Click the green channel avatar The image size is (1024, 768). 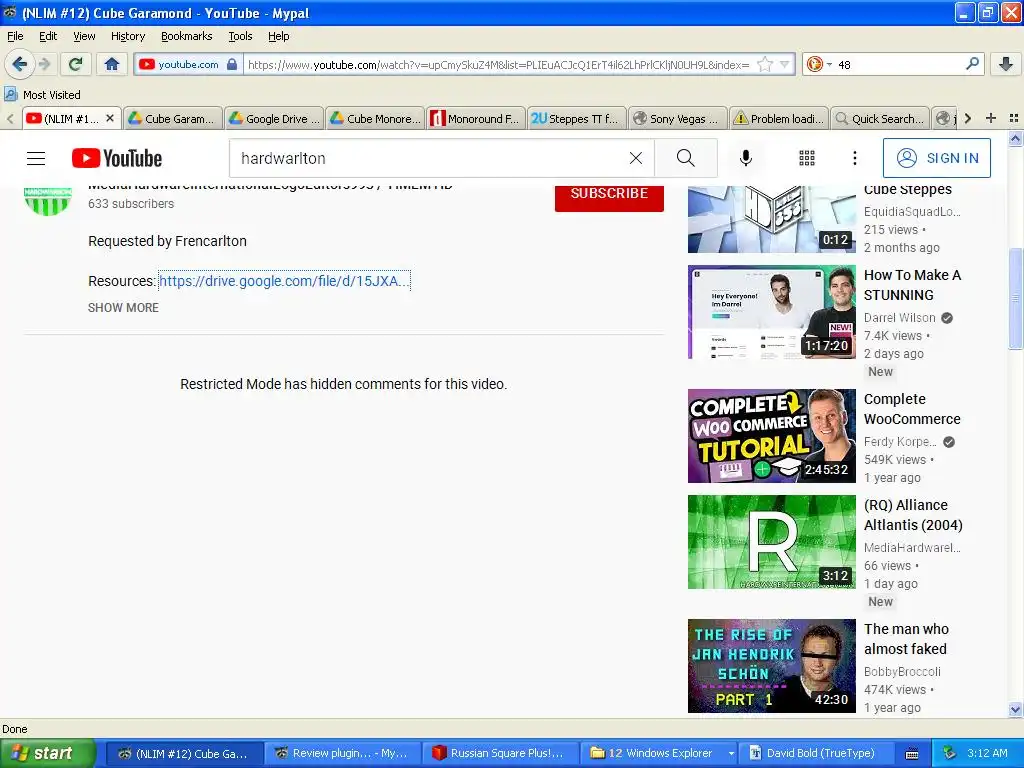(x=48, y=200)
